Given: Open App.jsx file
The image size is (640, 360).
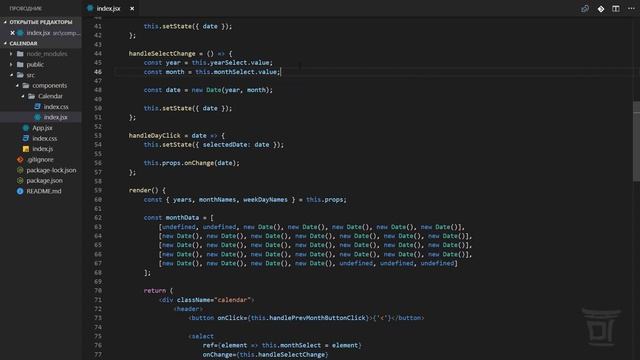Looking at the screenshot, I should coord(42,128).
